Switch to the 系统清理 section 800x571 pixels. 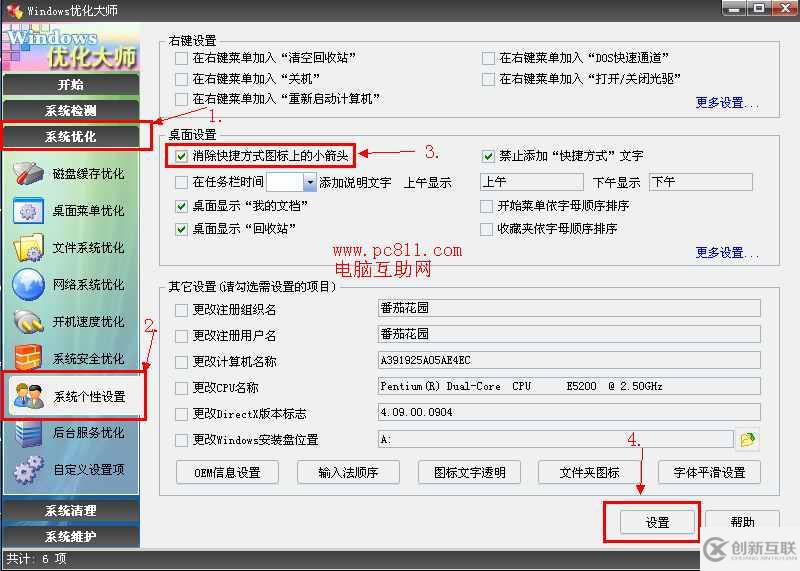70,511
